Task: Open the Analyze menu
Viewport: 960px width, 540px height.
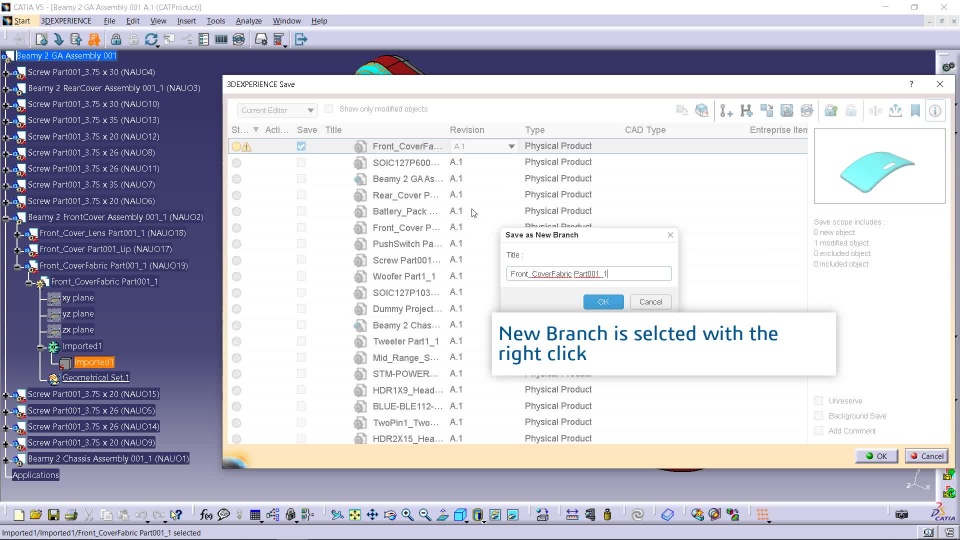Action: point(249,21)
